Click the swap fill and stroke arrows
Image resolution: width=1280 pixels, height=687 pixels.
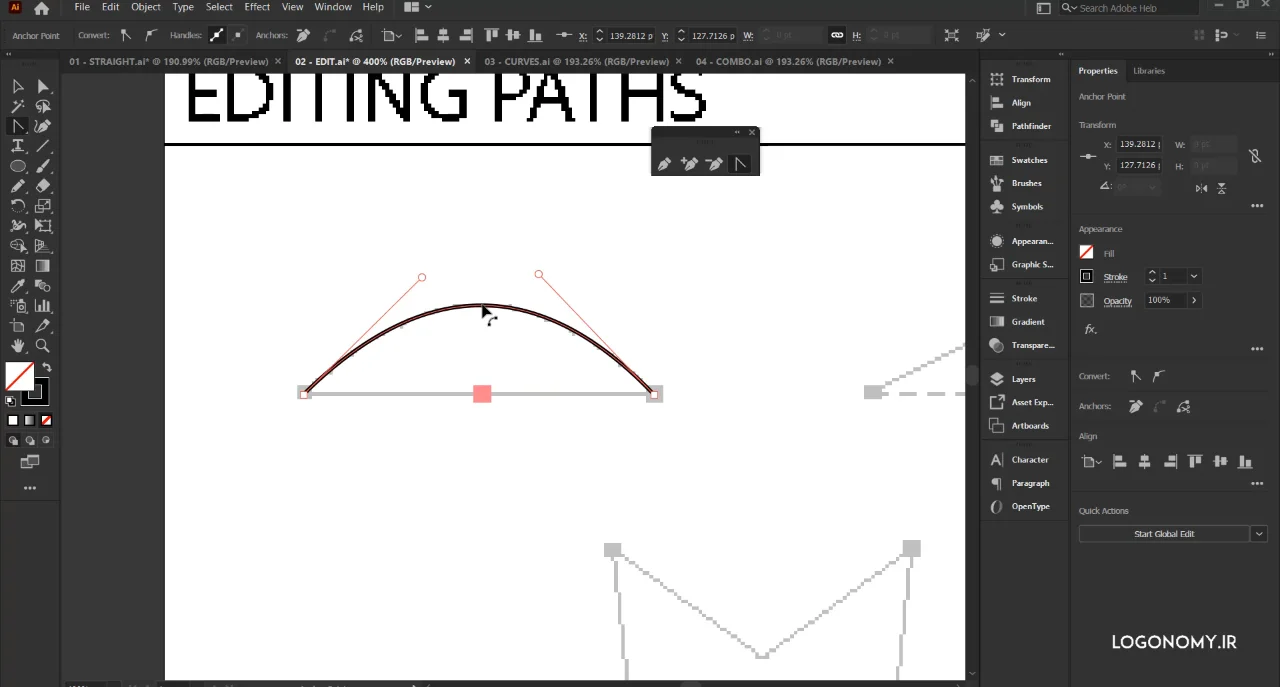pyautogui.click(x=46, y=368)
